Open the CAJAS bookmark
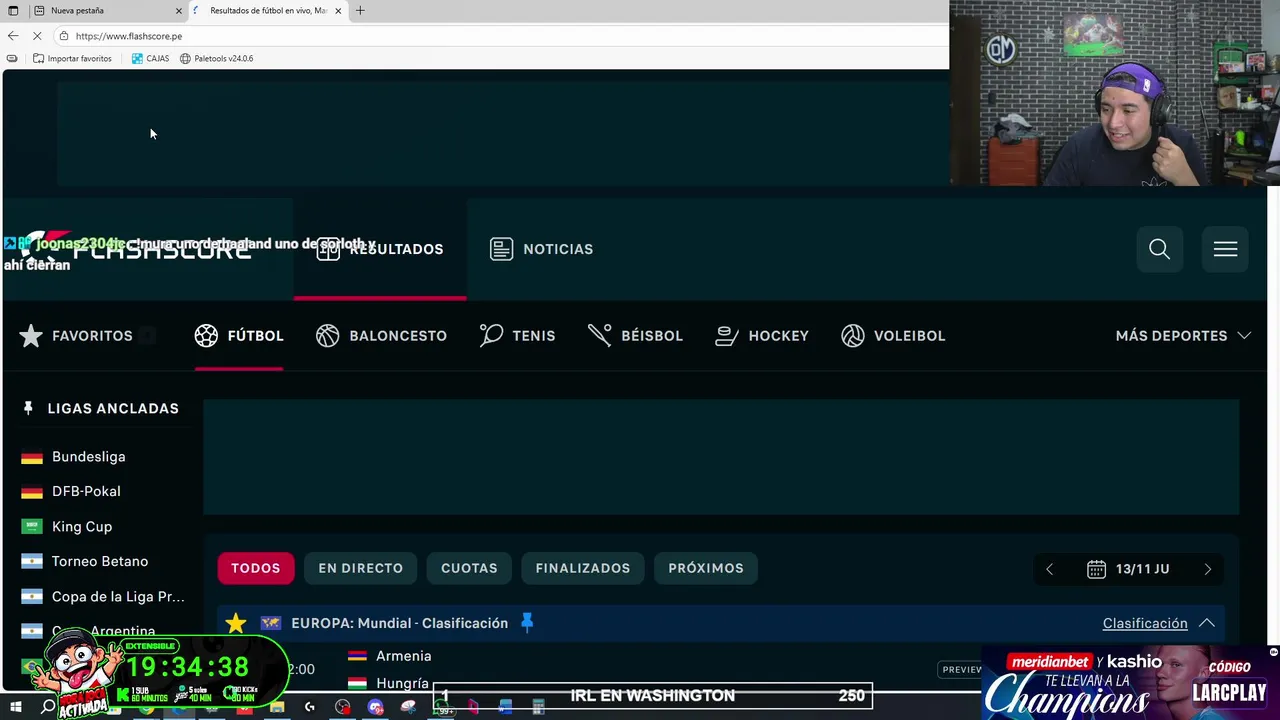1280x720 pixels. tap(150, 58)
